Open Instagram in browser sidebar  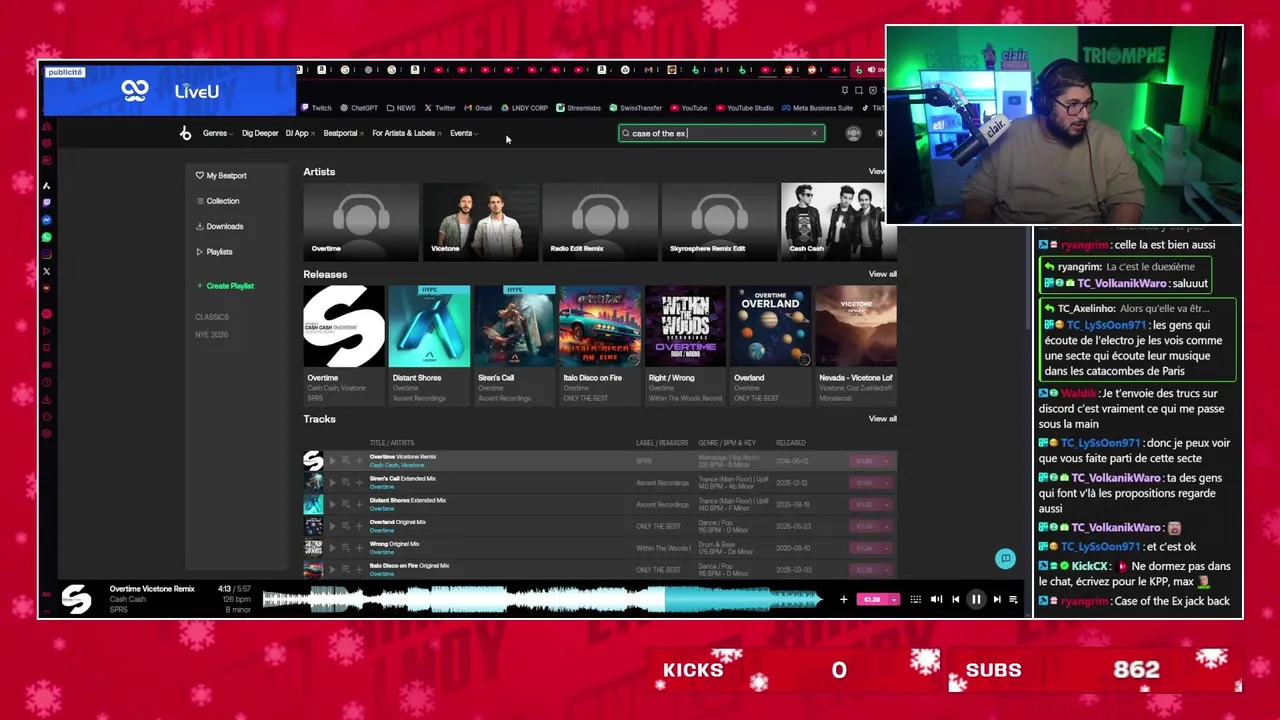[x=46, y=254]
